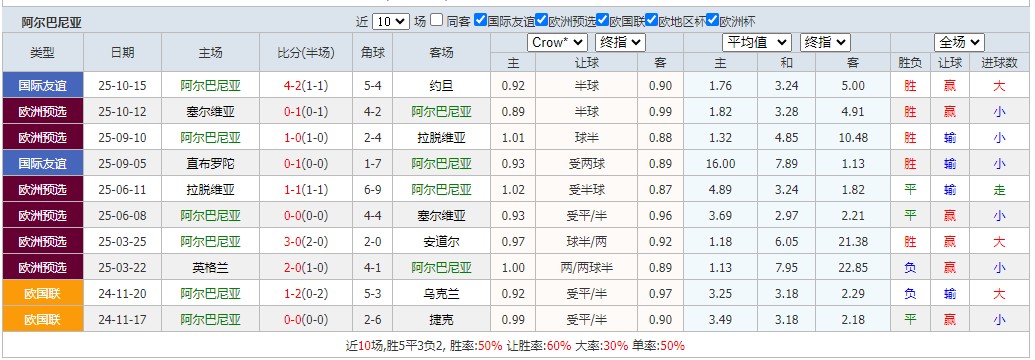
Task: Click 欧洲预选 tag in the 25-03-22 row
Action: click(43, 268)
